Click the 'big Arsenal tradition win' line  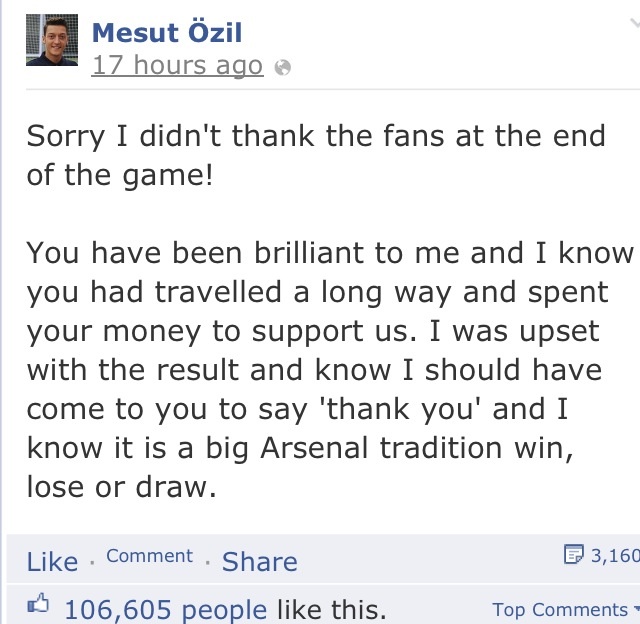300,448
